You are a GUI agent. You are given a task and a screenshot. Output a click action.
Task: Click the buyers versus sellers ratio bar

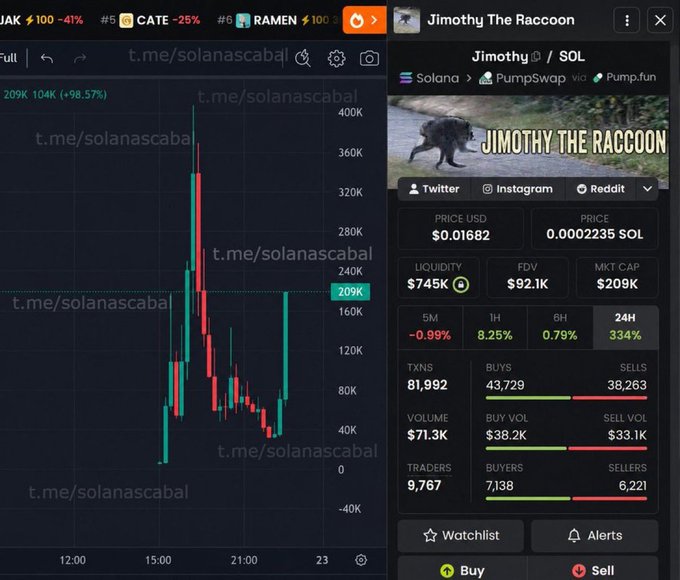[566, 498]
